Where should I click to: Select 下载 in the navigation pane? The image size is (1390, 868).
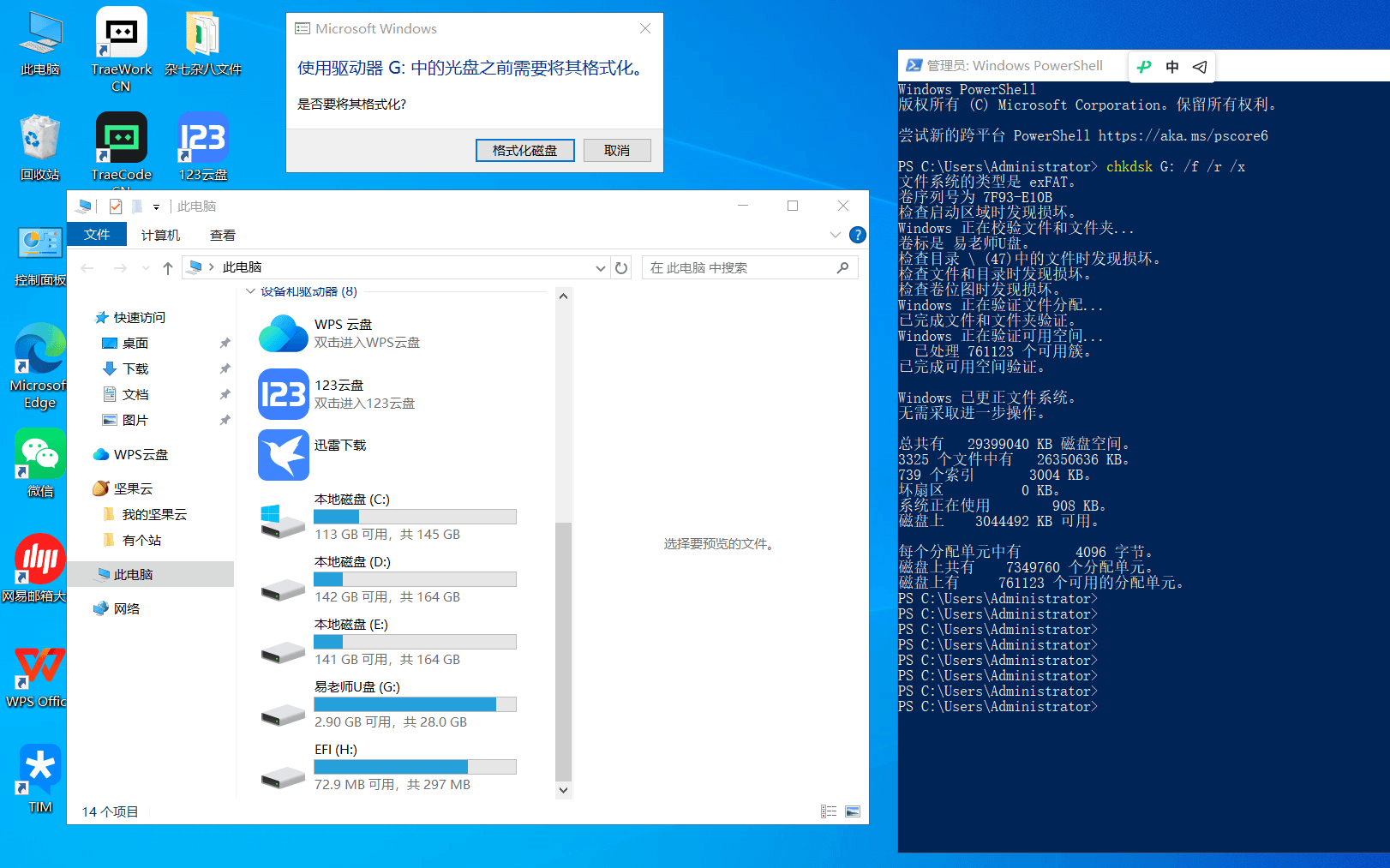[135, 369]
